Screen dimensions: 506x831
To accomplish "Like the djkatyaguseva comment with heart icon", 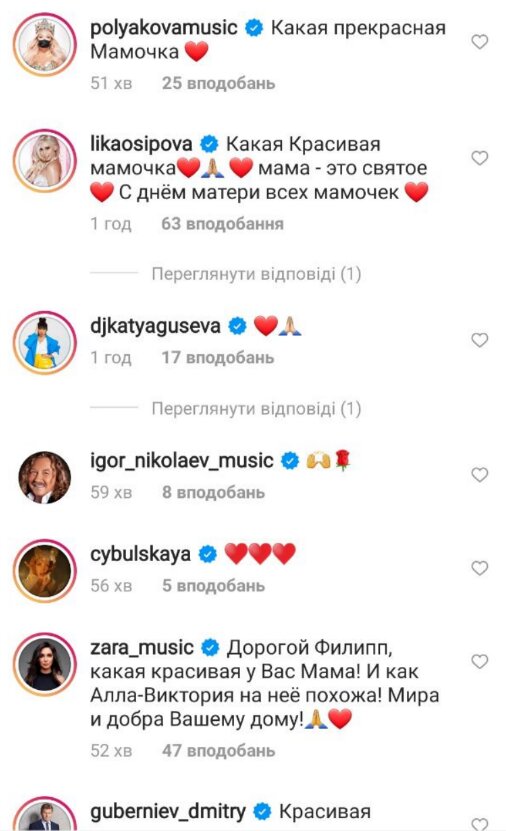I will [x=480, y=340].
